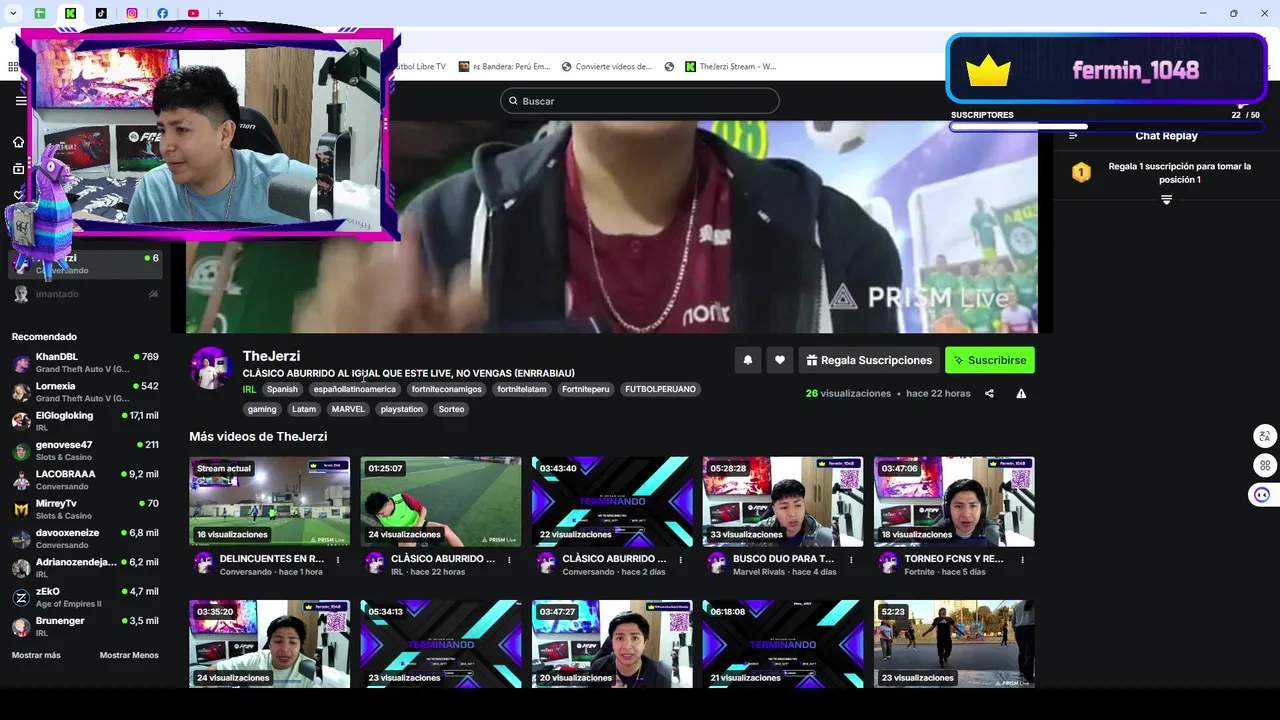The width and height of the screenshot is (1280, 720).
Task: Open offline followed channel imantado
Action: (85, 294)
